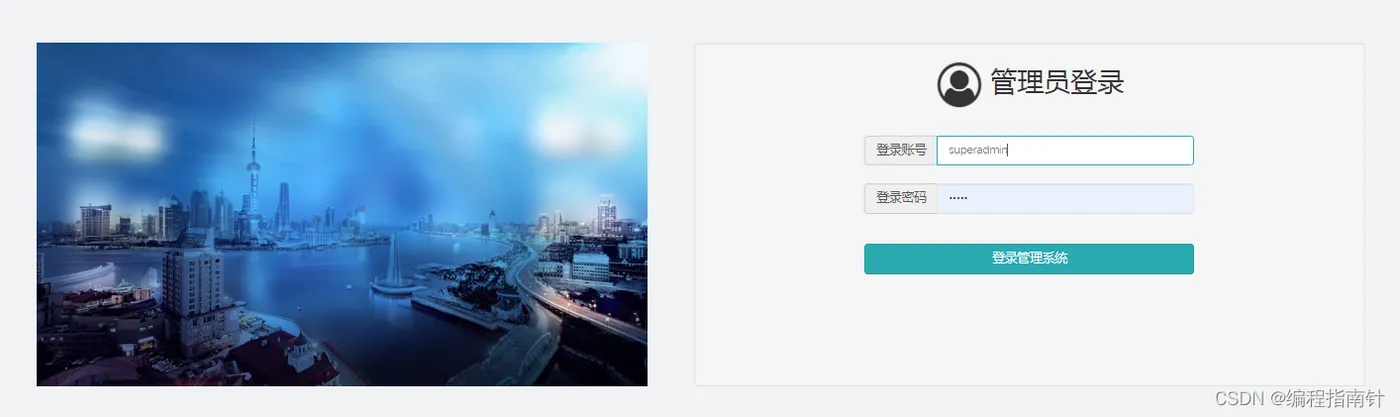Click the grey page background between photo and login panel
The image size is (1400, 417).
[671, 214]
